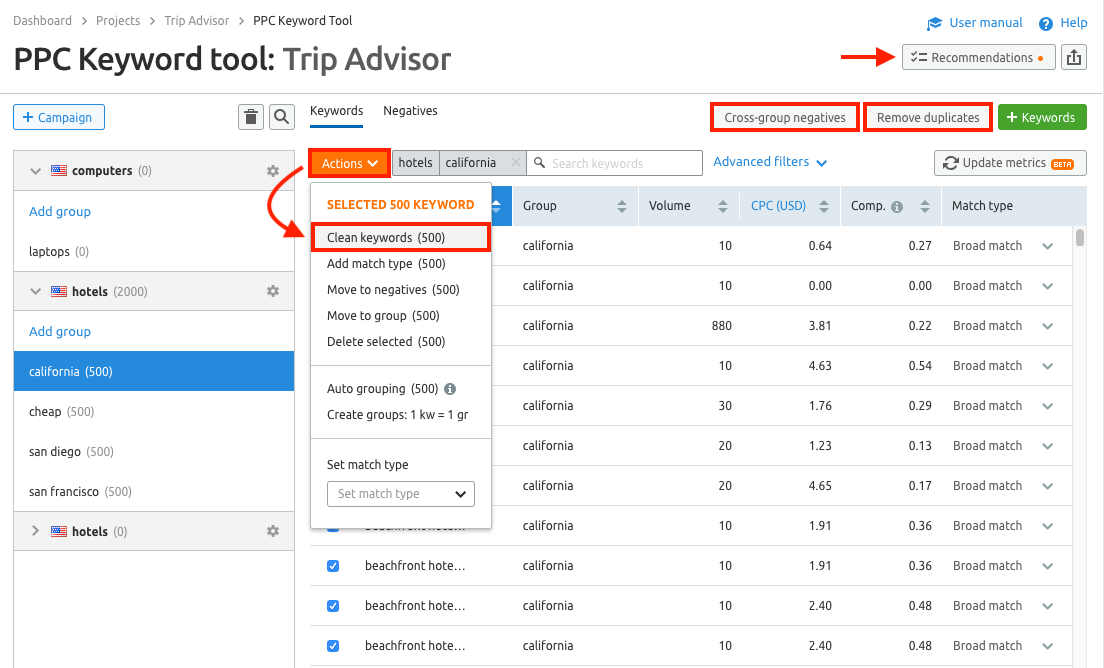The height and width of the screenshot is (668, 1104).
Task: Click the keyword table scrollbar
Action: tap(1080, 237)
